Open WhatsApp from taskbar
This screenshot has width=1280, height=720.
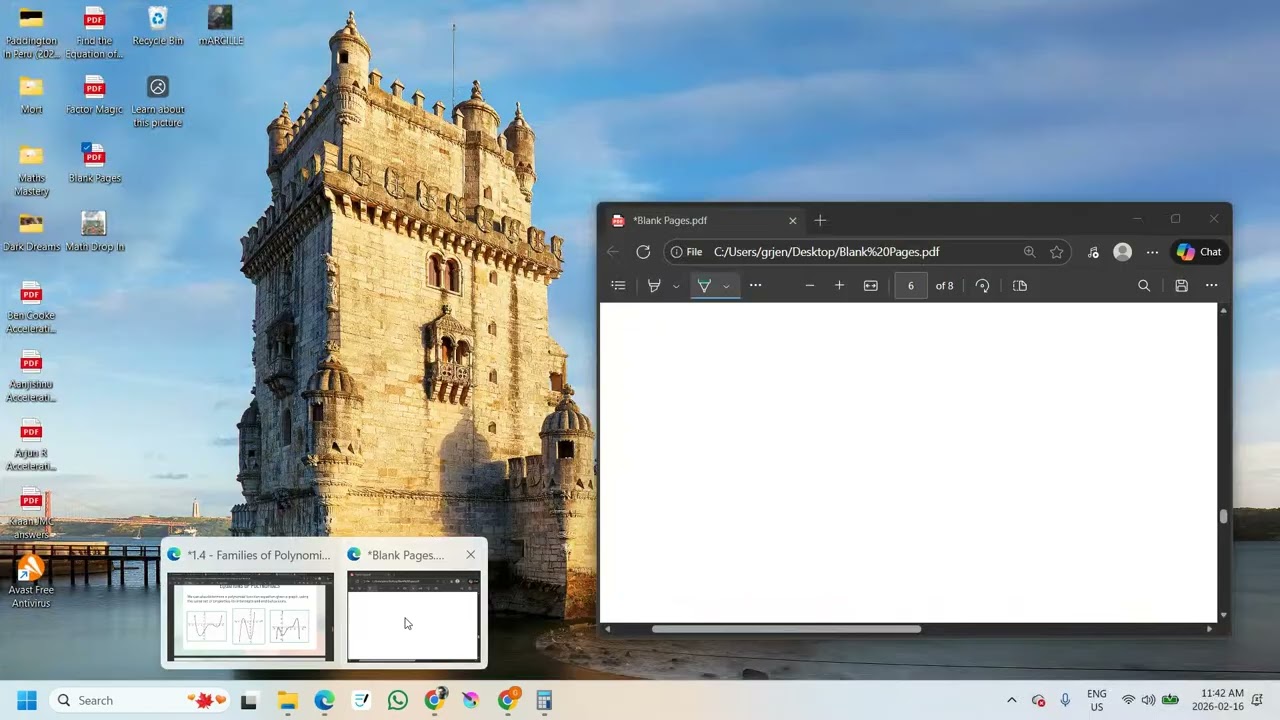point(398,700)
